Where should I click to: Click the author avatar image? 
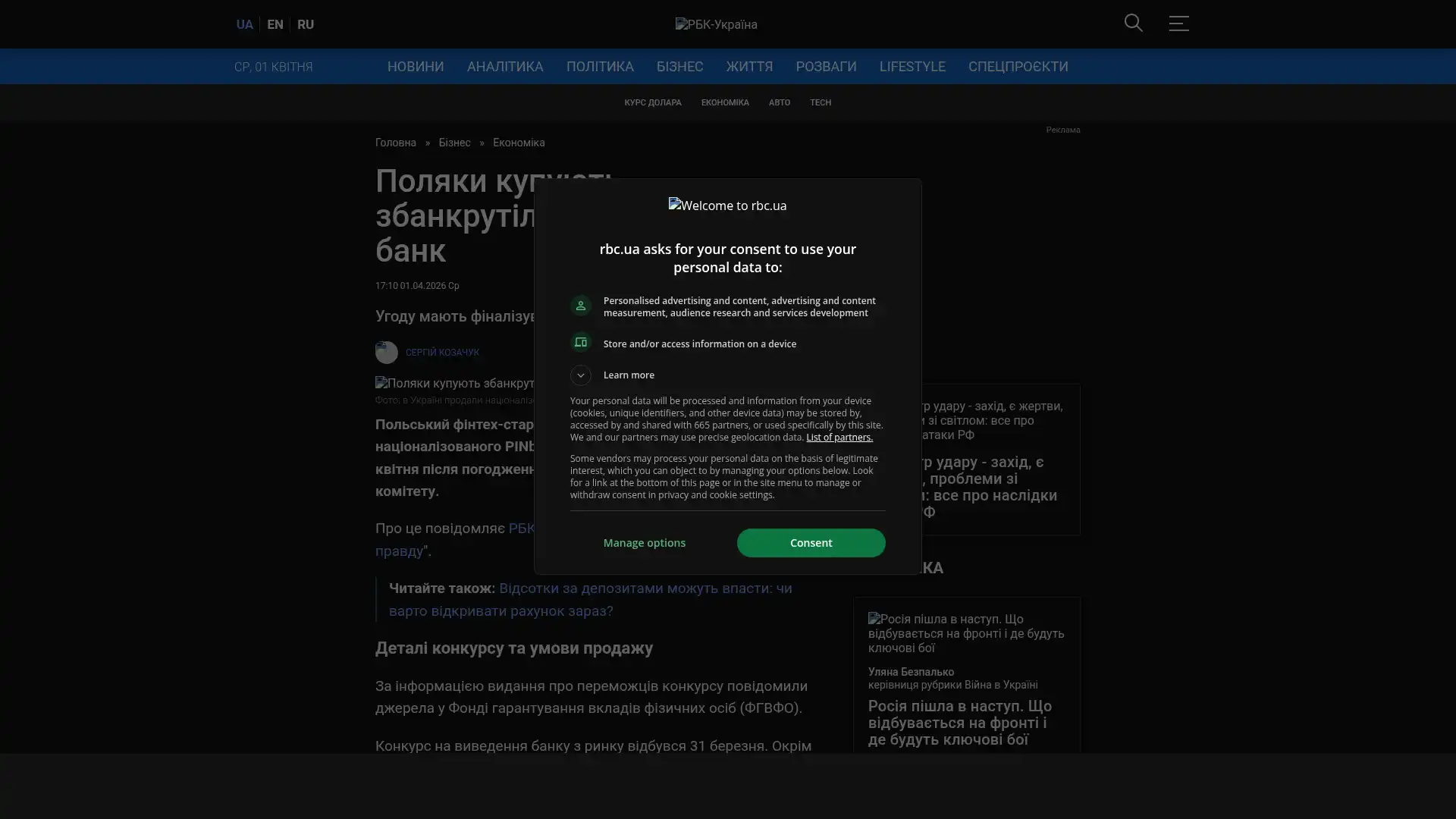point(387,353)
